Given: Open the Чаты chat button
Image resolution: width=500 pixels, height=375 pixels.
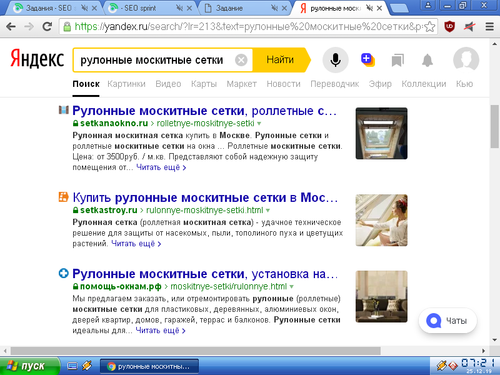Looking at the screenshot, I should (x=448, y=321).
